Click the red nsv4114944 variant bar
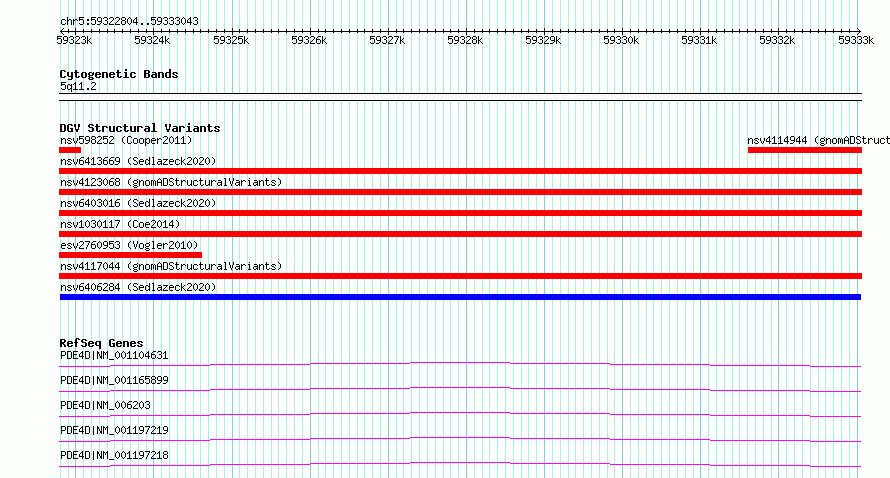The image size is (890, 478). pos(805,150)
